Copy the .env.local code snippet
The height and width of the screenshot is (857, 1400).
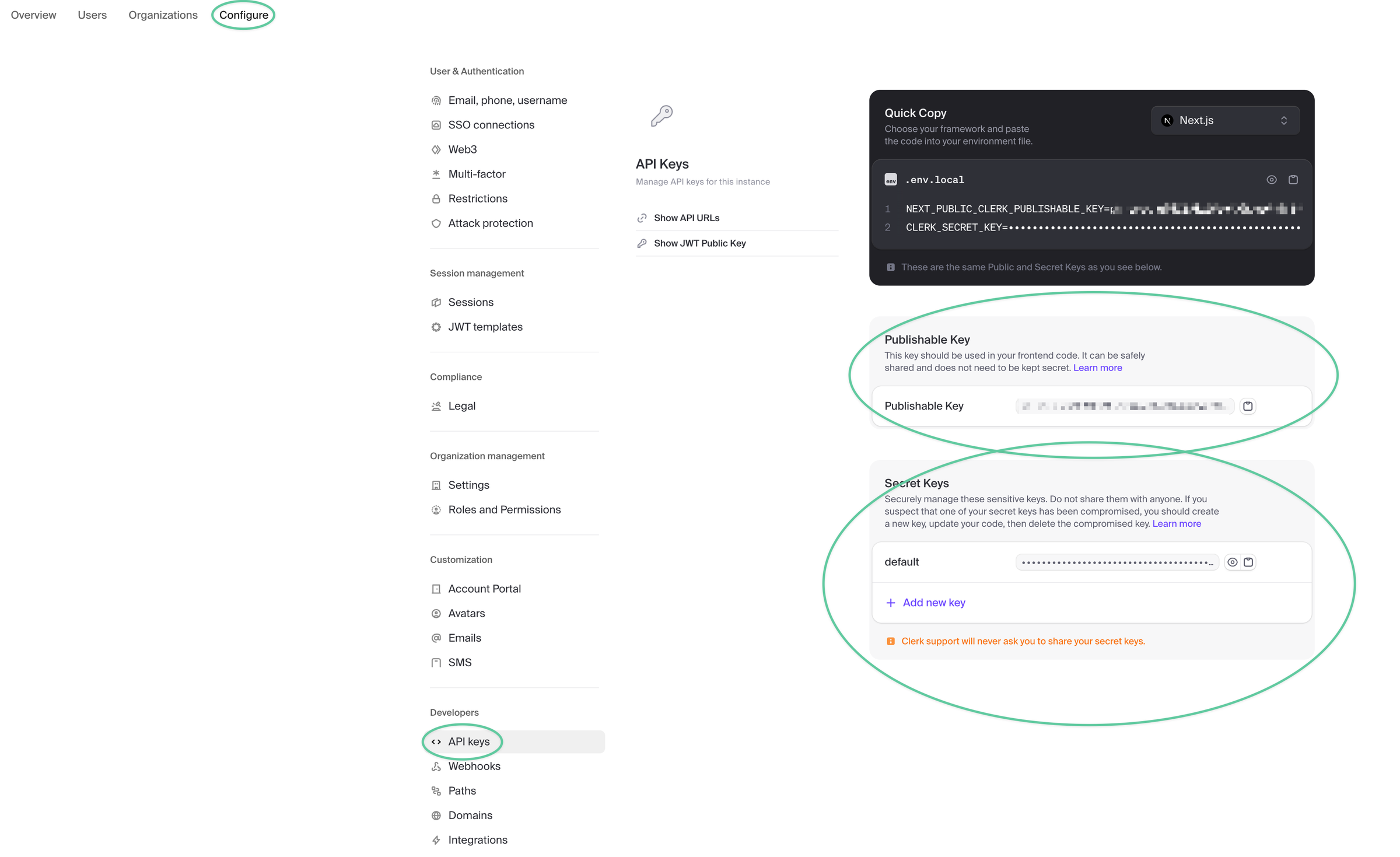(1293, 180)
